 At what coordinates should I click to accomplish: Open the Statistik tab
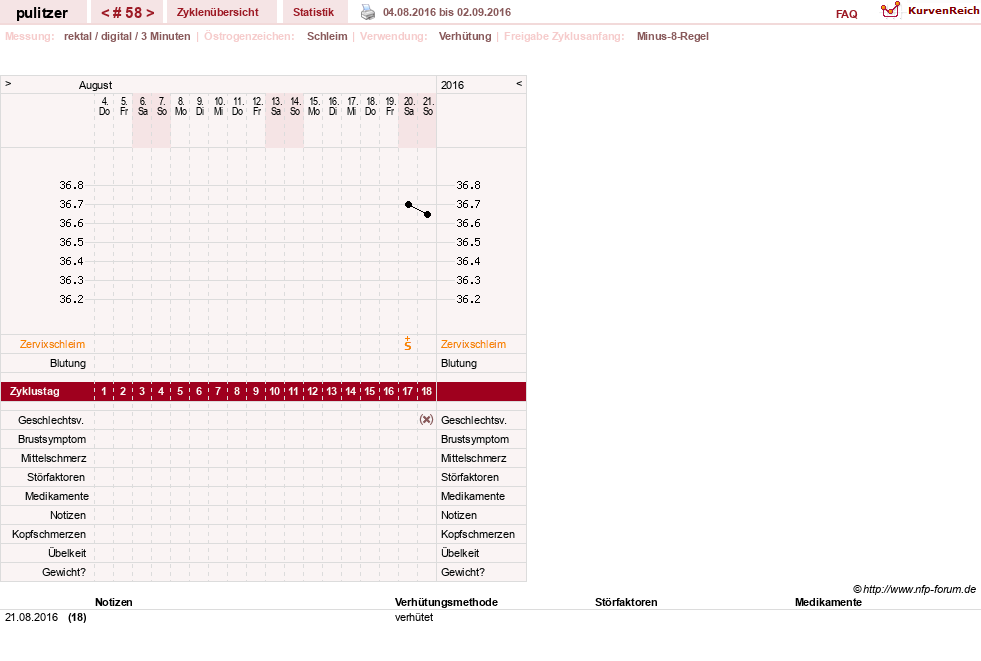tap(313, 12)
